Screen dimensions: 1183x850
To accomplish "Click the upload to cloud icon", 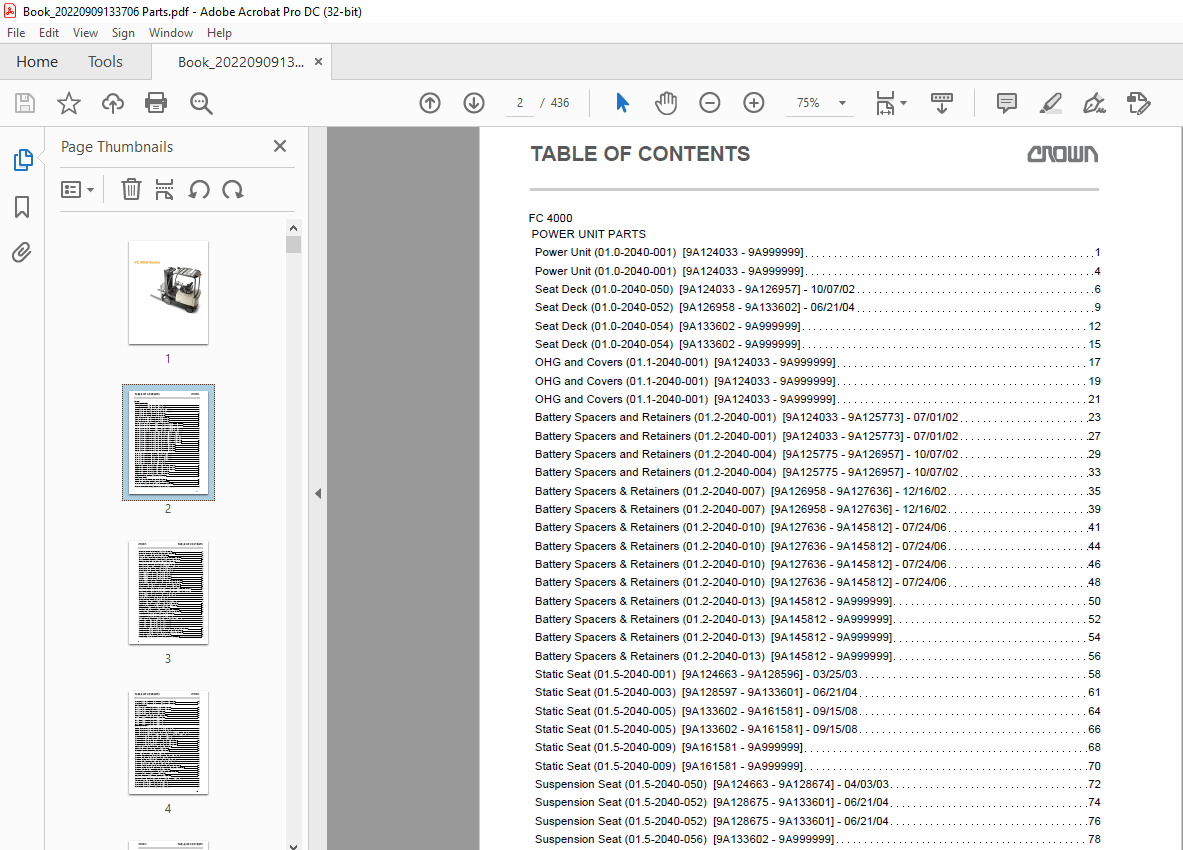I will click(x=113, y=103).
